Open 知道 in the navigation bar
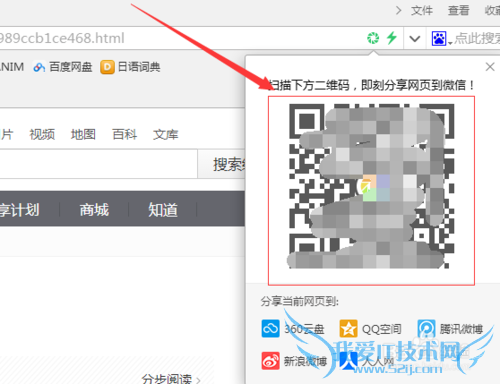 (x=163, y=210)
